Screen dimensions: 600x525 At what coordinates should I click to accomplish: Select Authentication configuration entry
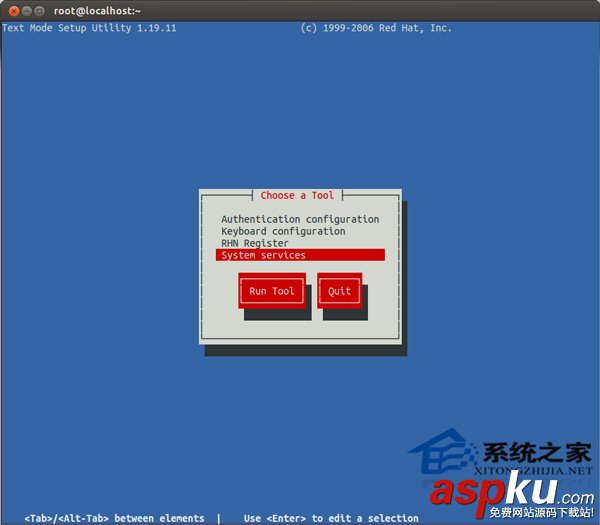tap(300, 219)
